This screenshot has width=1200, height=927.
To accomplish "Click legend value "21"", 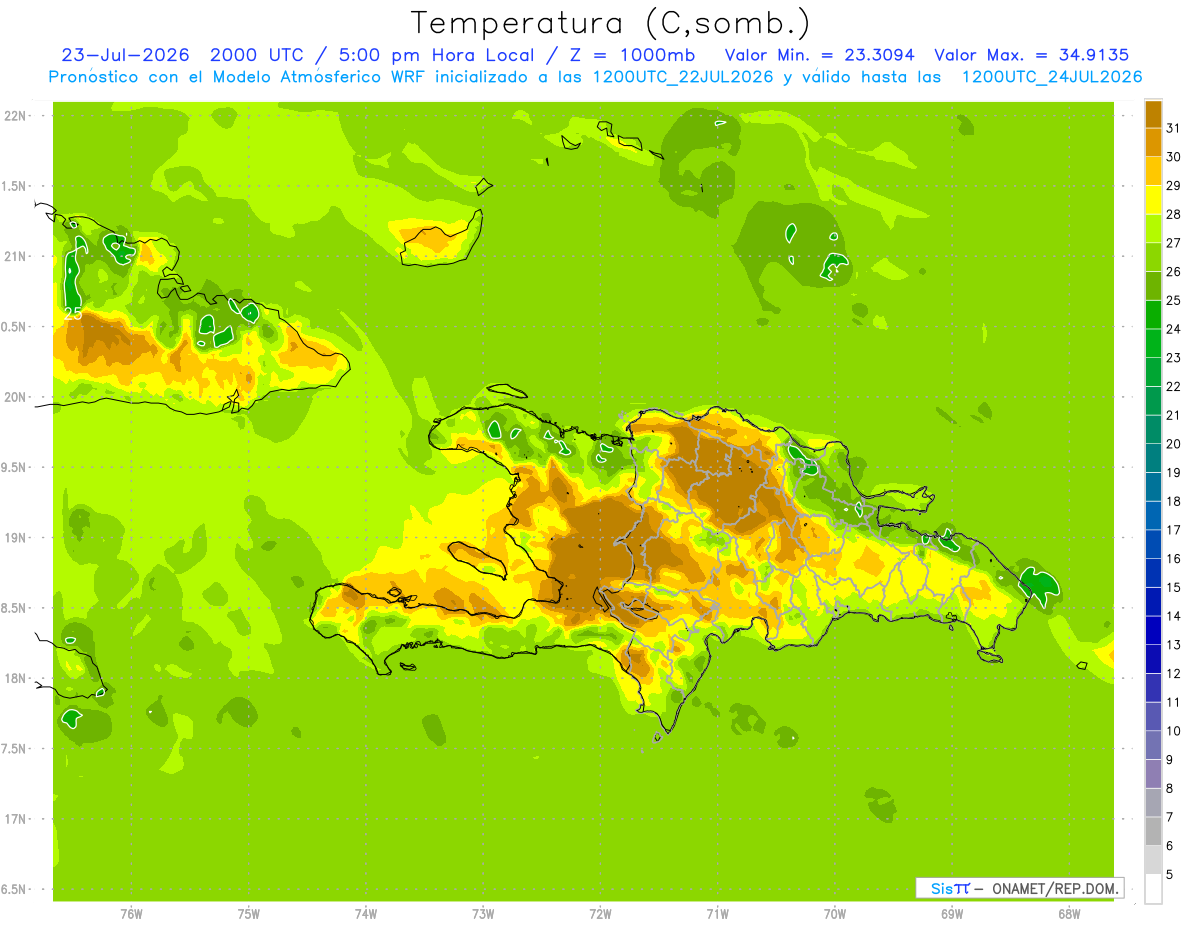I will [1174, 415].
